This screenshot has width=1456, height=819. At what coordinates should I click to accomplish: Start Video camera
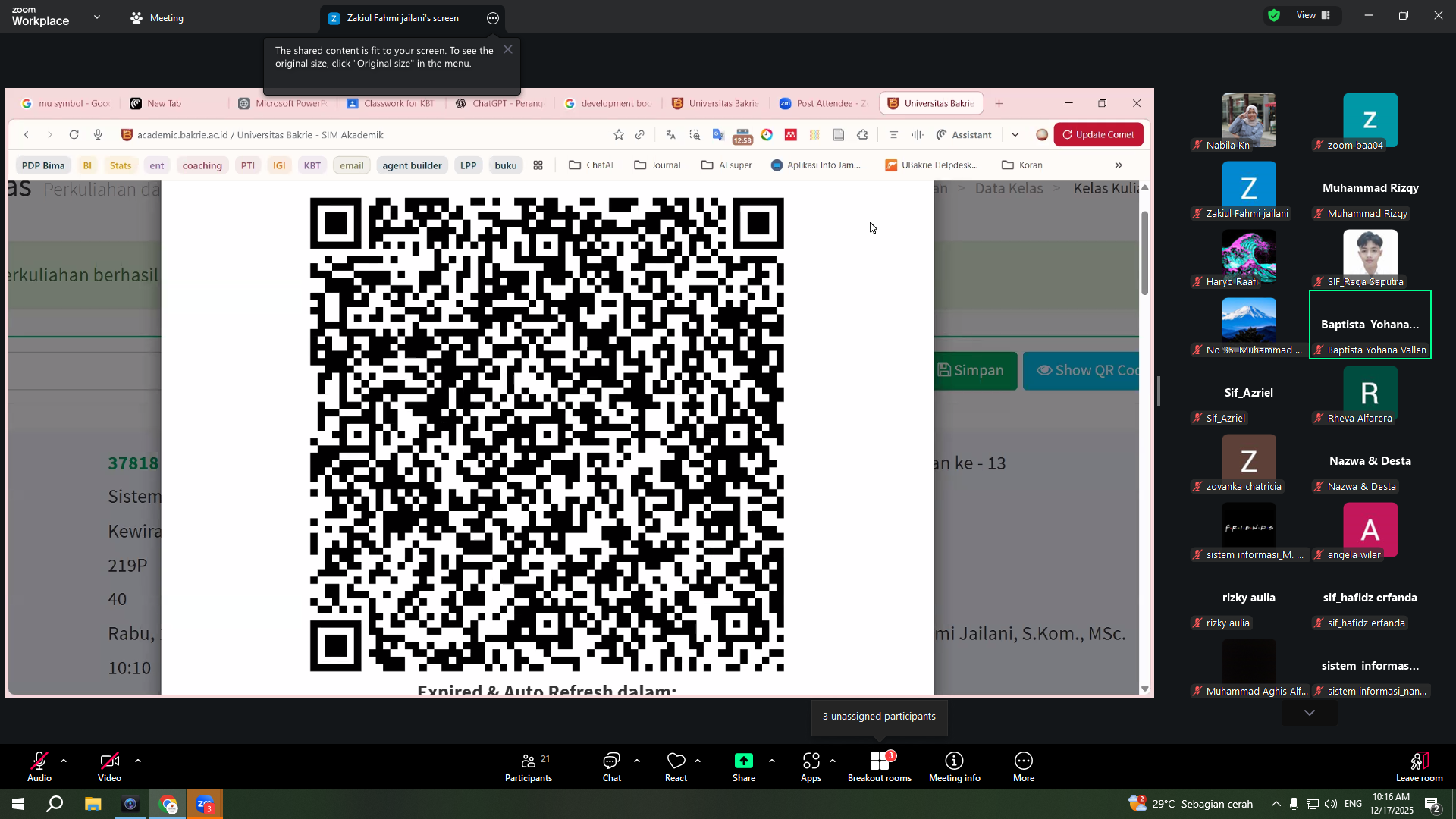pyautogui.click(x=109, y=767)
